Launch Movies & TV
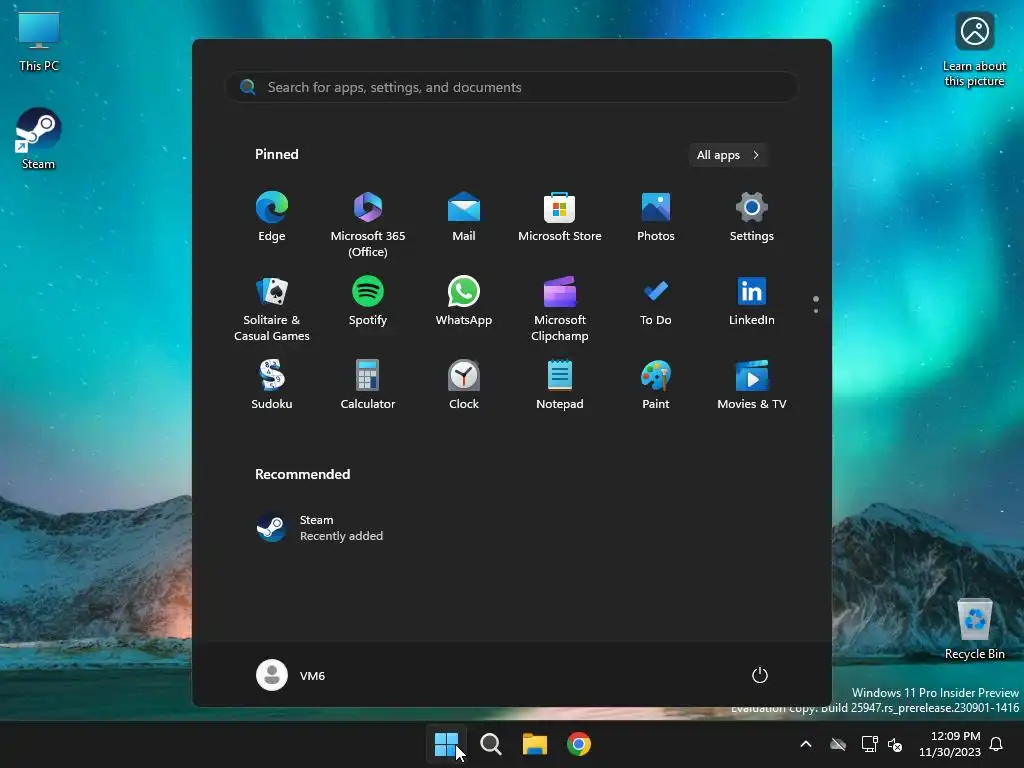Screen dimensions: 1024x768 [752, 385]
